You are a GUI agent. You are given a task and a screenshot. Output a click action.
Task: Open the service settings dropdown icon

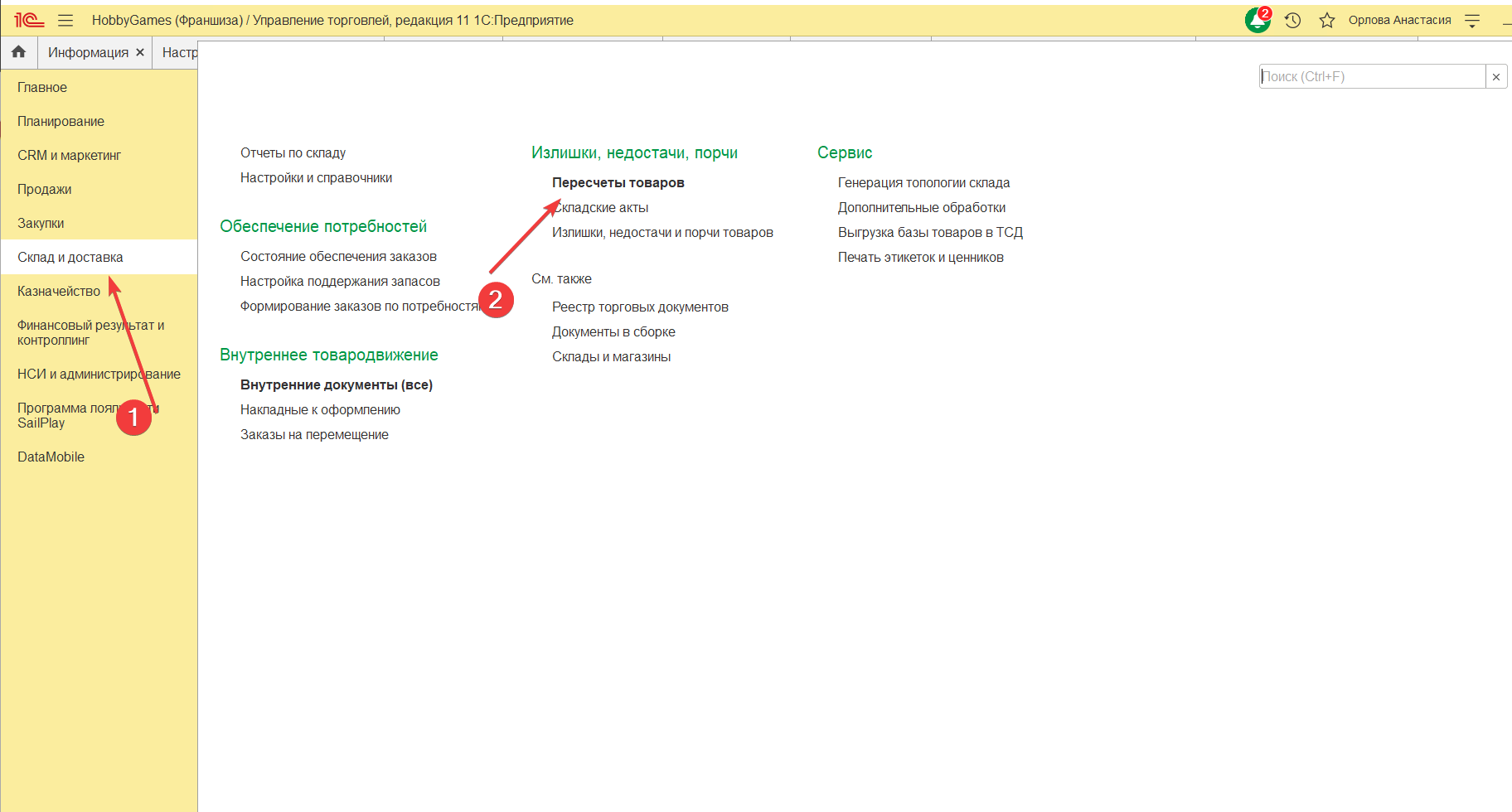[x=1472, y=21]
